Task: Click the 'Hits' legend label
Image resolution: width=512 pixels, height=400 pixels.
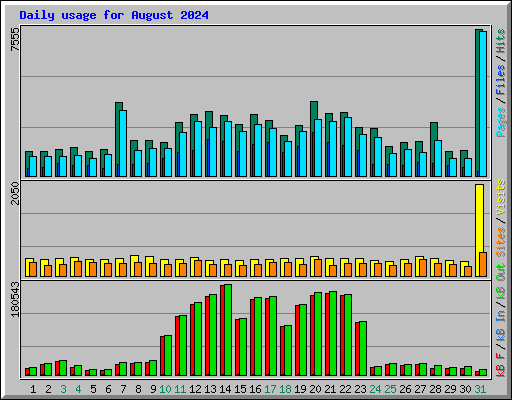Action: pos(501,41)
